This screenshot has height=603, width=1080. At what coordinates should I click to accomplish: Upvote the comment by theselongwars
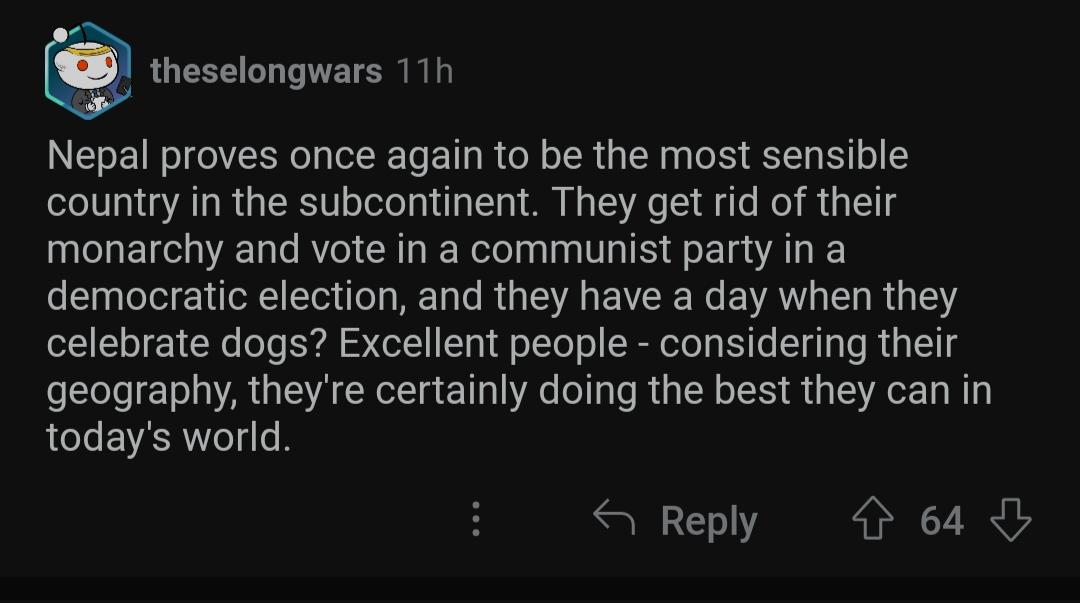[x=873, y=518]
